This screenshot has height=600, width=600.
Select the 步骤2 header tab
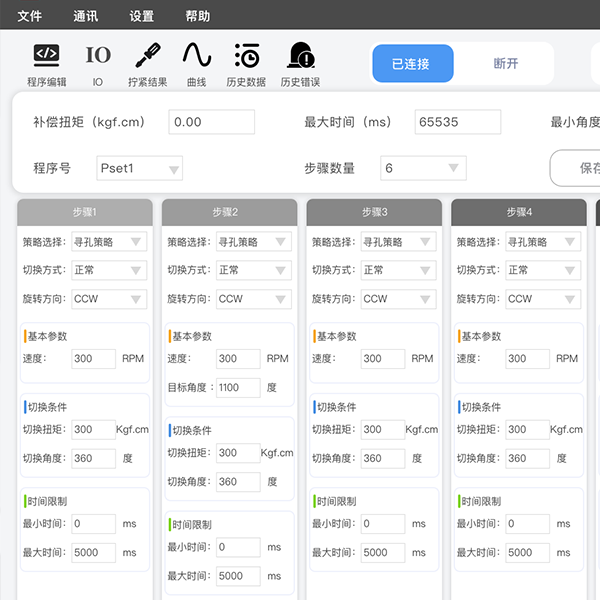click(x=229, y=212)
